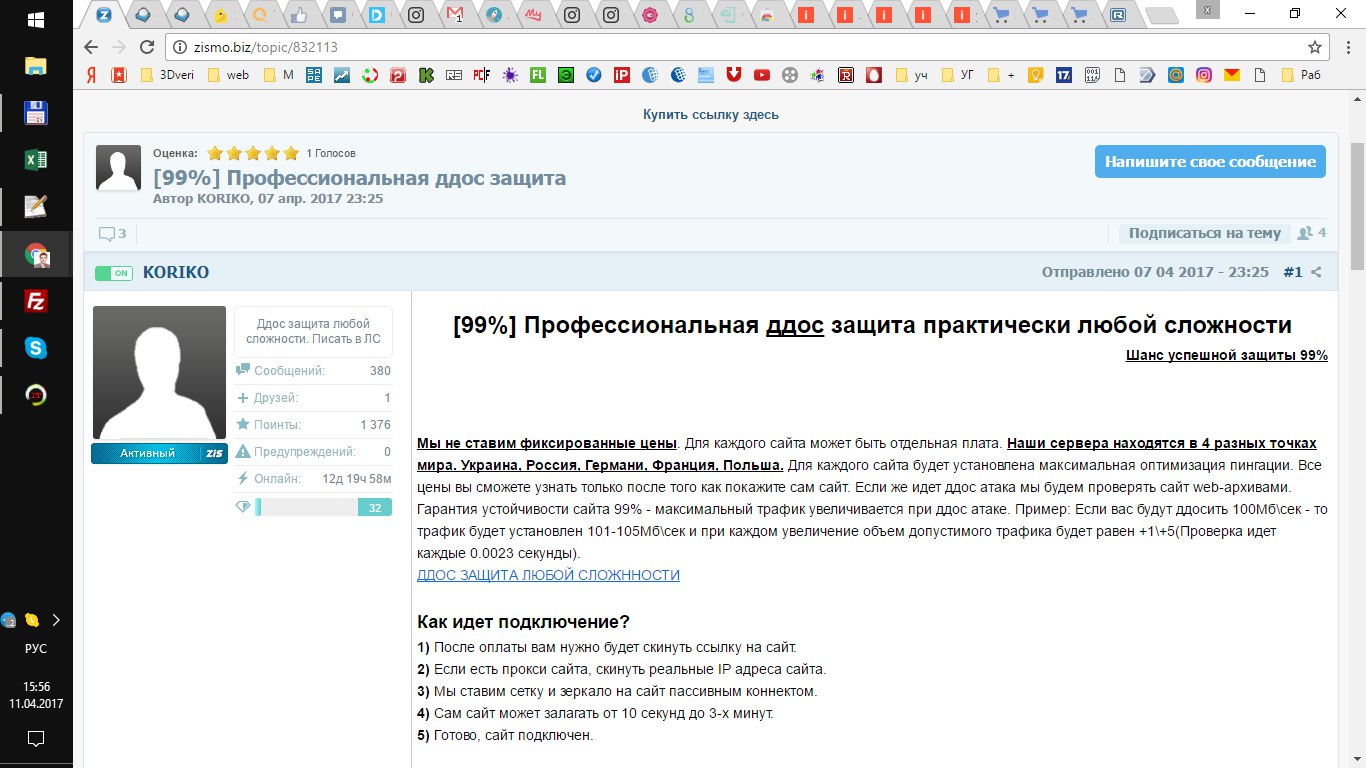Open the 'web' bookmarks folder

point(228,74)
